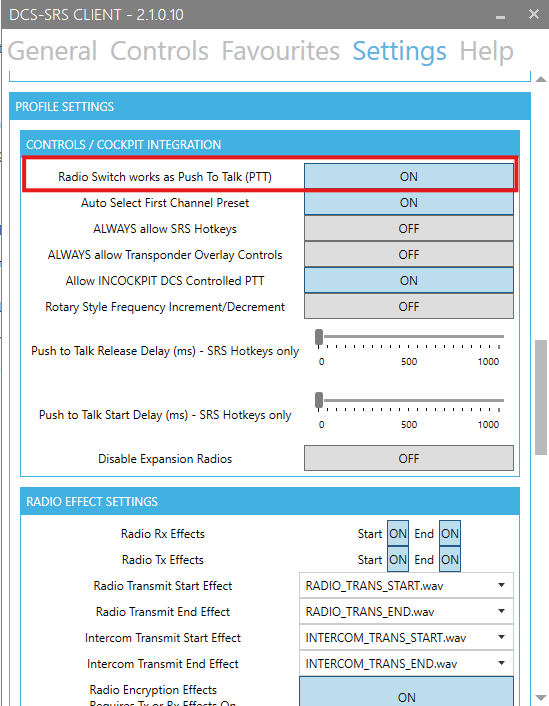Toggle Rotary Style Frequency Increment/Decrement
Viewport: 549px width, 706px height.
point(408,307)
